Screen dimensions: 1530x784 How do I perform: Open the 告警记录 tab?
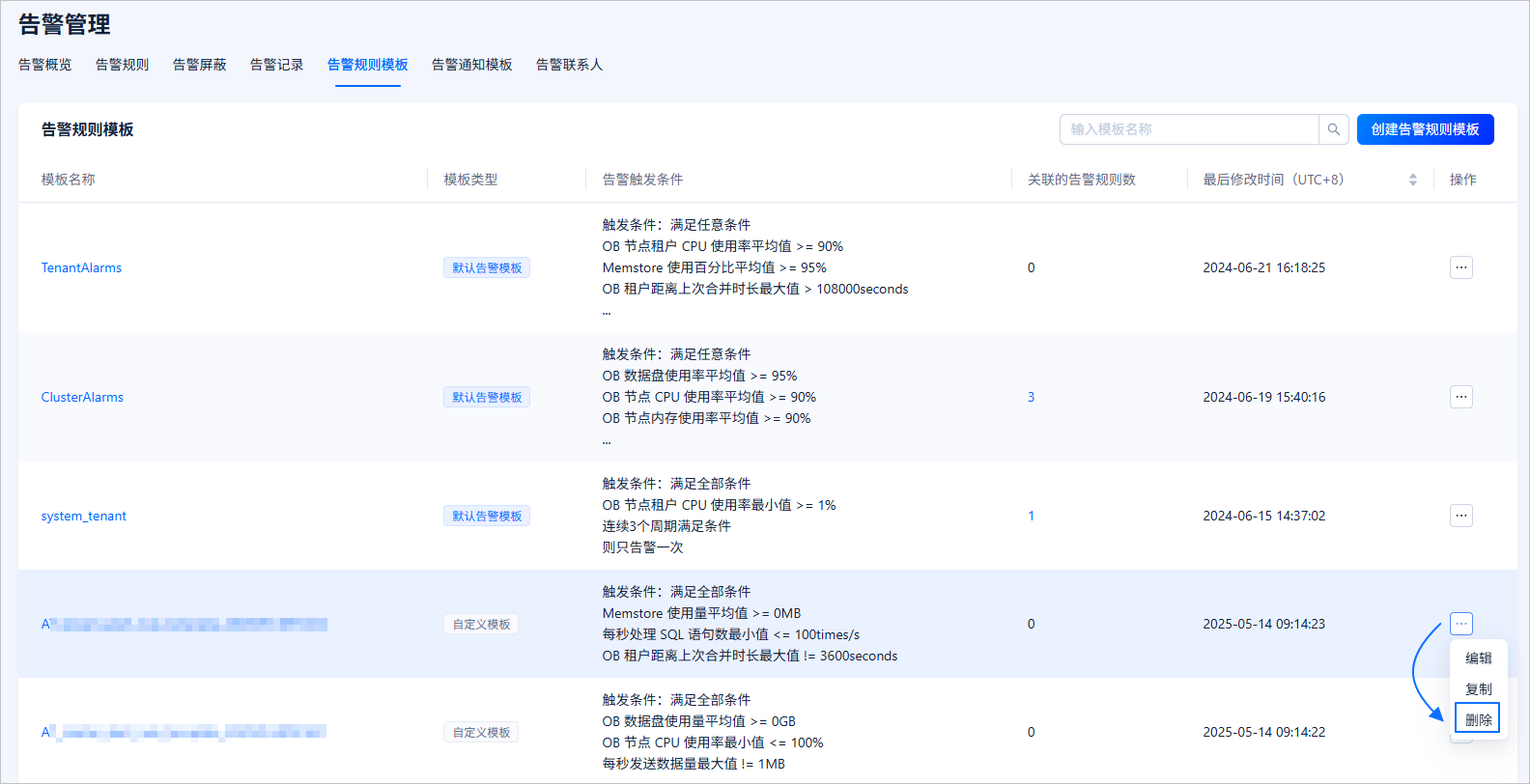click(x=277, y=65)
